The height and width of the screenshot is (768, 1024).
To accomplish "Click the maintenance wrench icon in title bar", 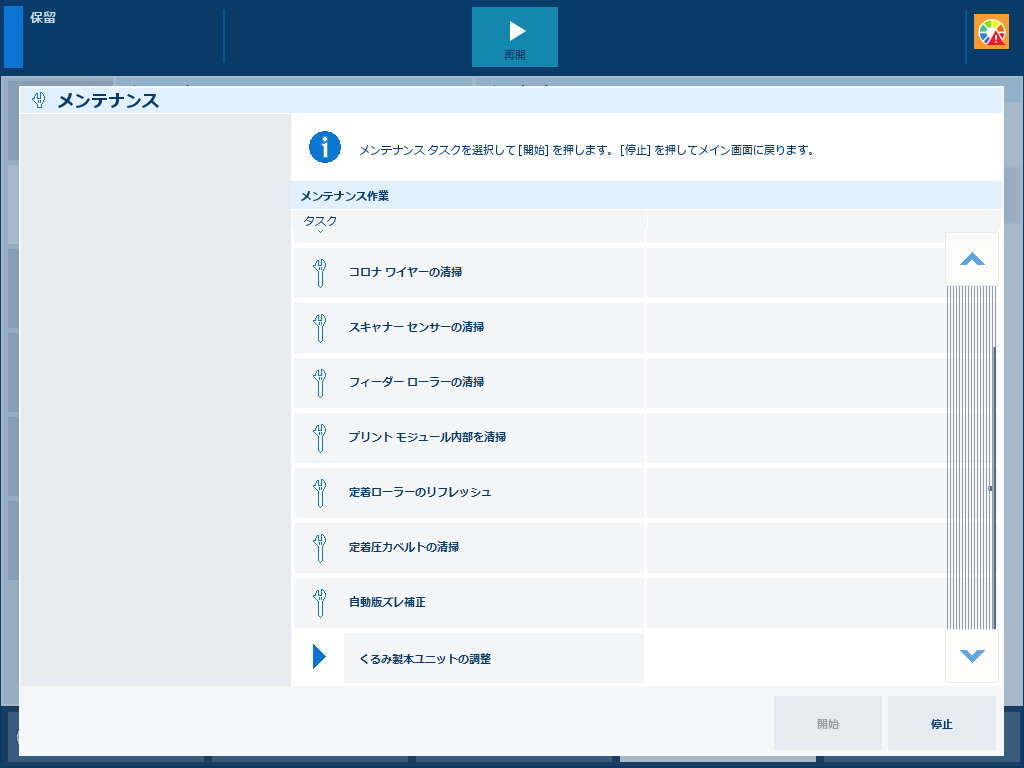I will pos(39,101).
